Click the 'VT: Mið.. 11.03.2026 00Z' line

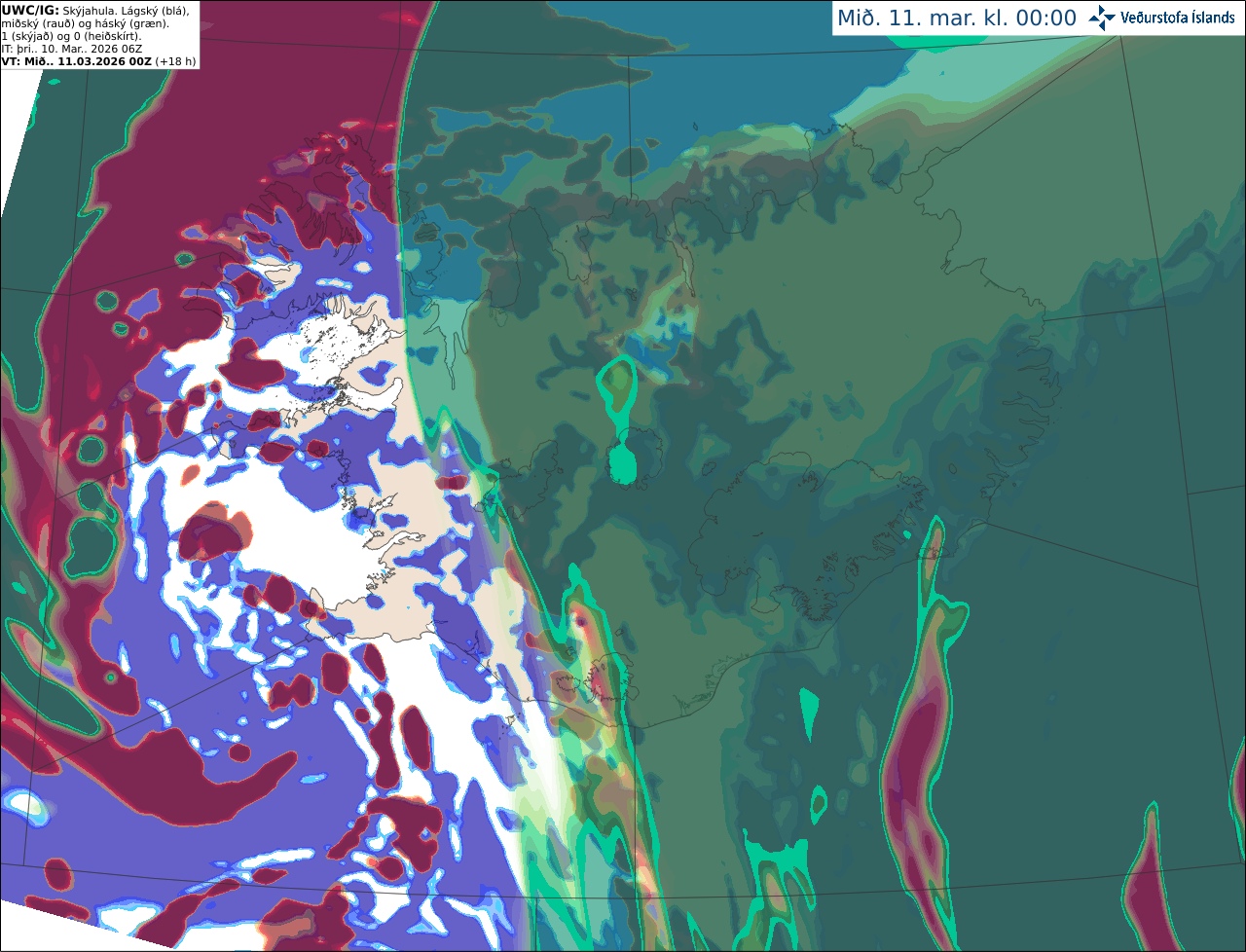point(76,61)
